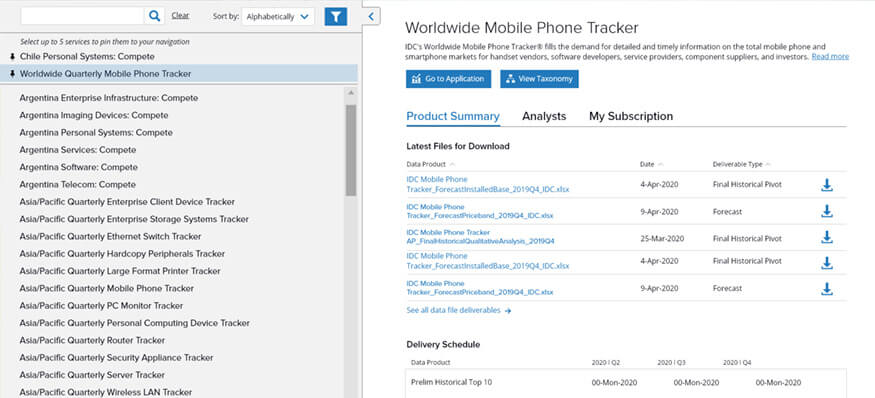The height and width of the screenshot is (398, 875).
Task: Sort files by Date column arrow
Action: [x=661, y=165]
